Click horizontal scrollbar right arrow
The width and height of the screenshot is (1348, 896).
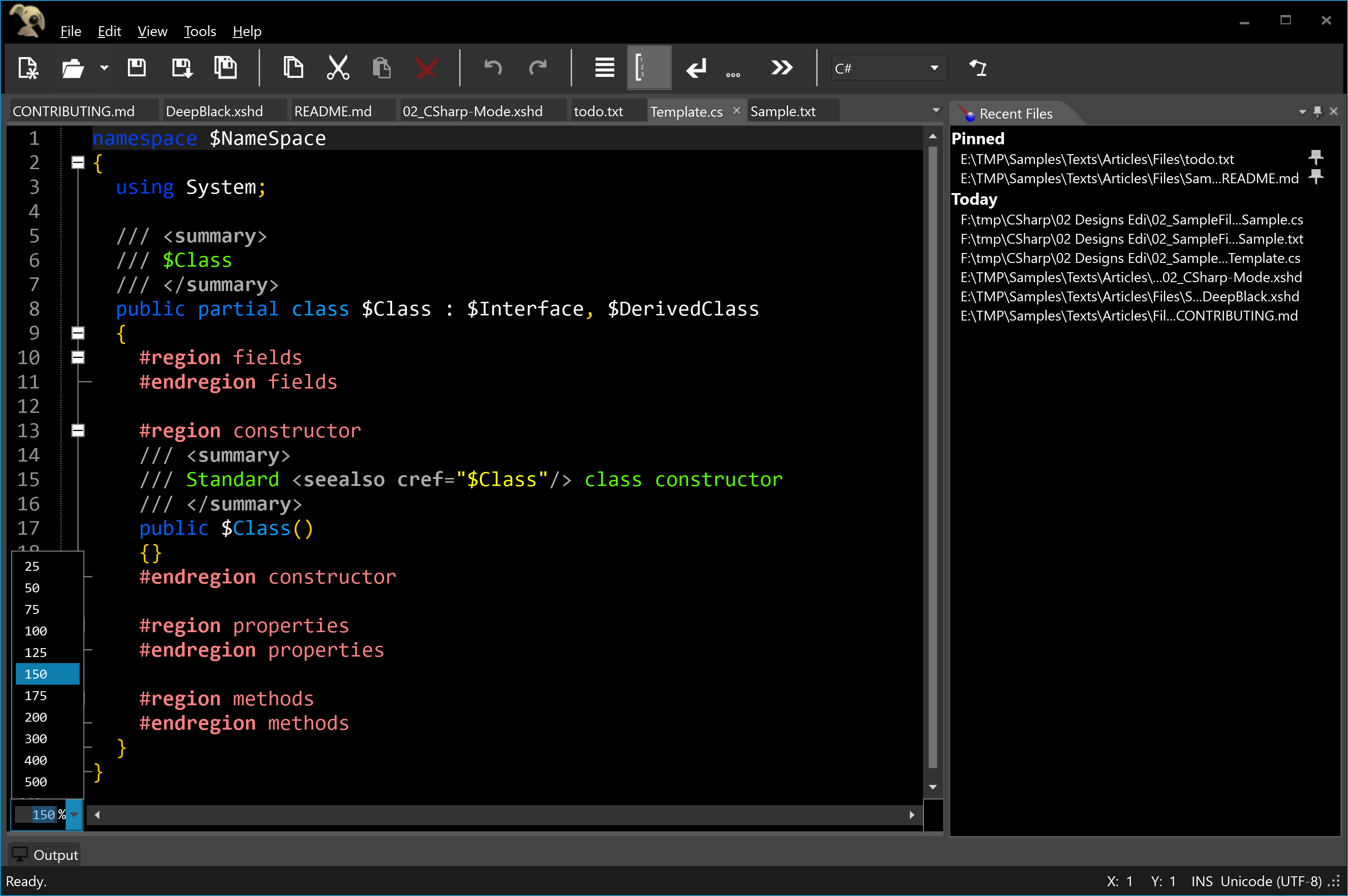(x=912, y=815)
